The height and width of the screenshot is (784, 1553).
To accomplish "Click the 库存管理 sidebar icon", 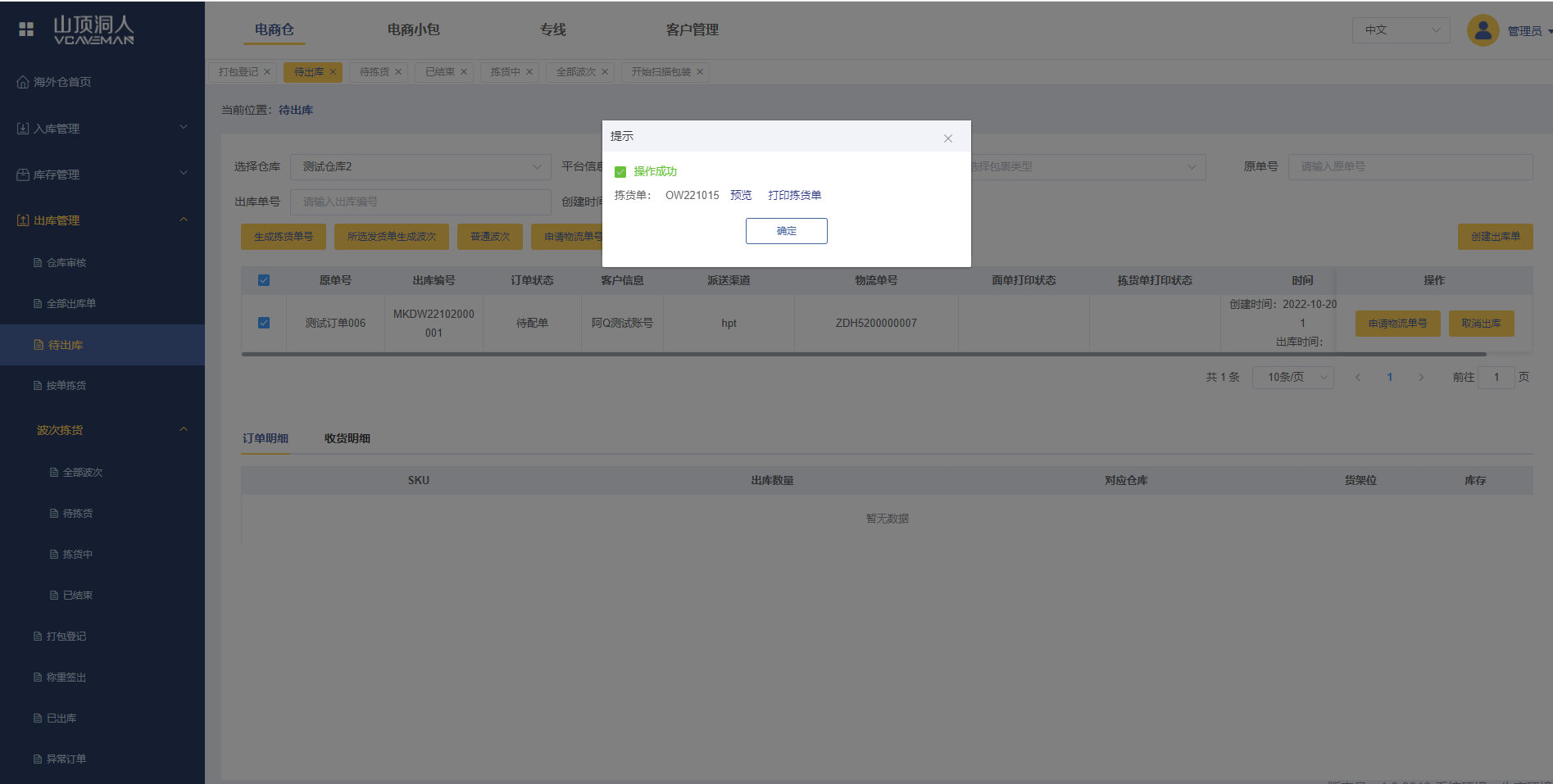I will (23, 174).
